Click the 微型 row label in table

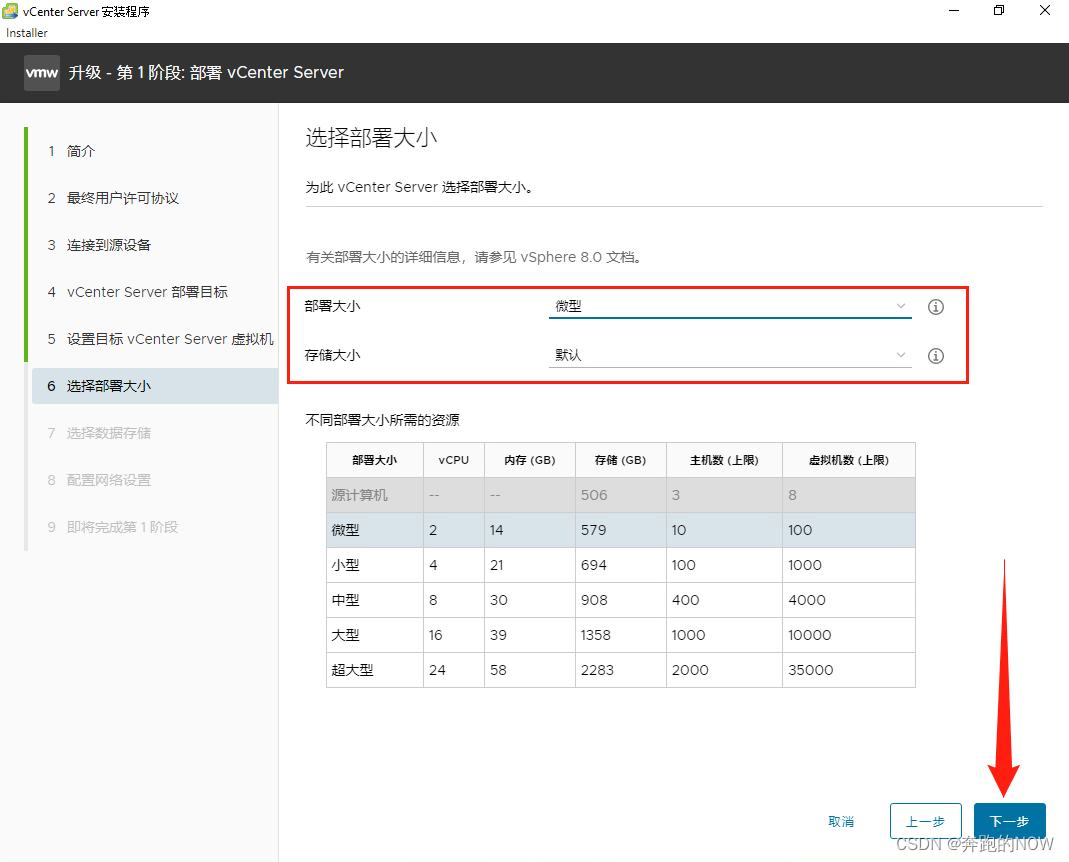click(x=346, y=530)
